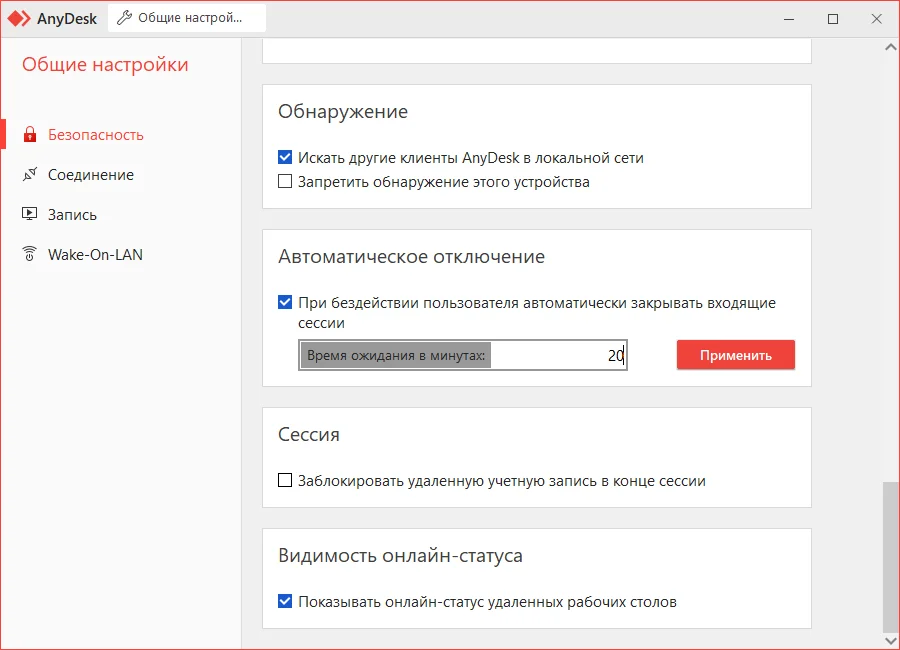Click the AnyDesk logo in the title bar

(19, 18)
